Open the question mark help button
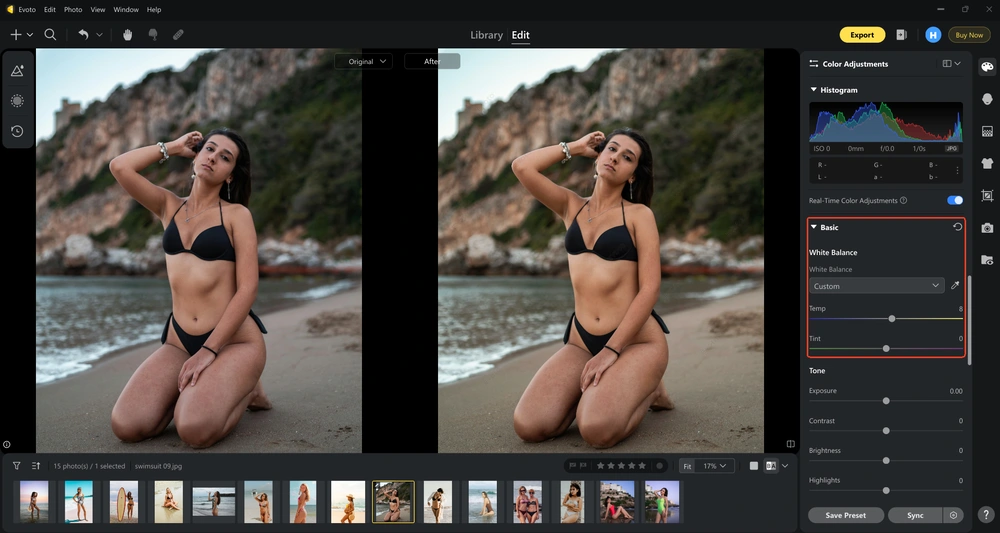The width and height of the screenshot is (1000, 533). pos(987,514)
